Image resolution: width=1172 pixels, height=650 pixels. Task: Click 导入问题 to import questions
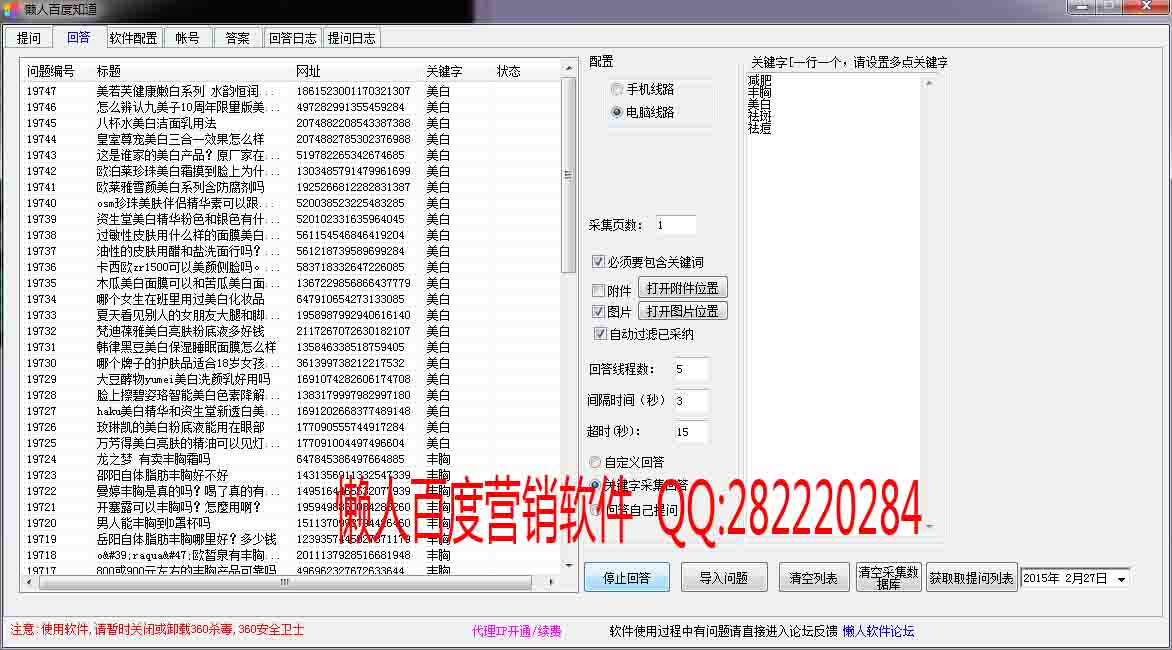[x=724, y=577]
